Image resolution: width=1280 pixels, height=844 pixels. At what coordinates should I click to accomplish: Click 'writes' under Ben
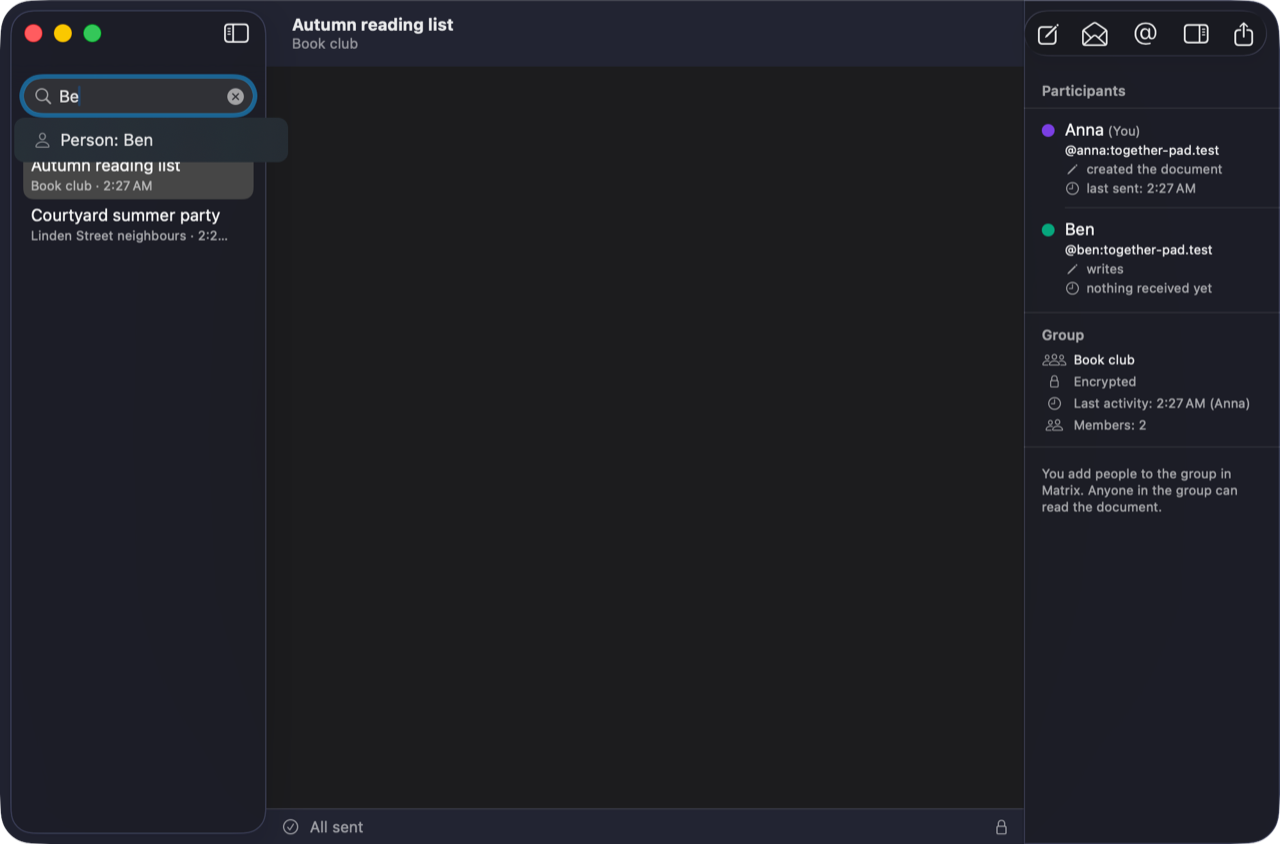pyautogui.click(x=1105, y=269)
